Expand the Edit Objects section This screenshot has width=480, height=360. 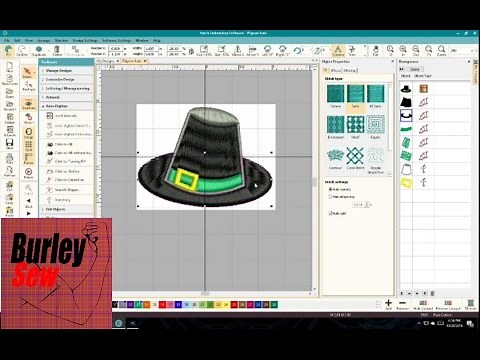click(67, 209)
